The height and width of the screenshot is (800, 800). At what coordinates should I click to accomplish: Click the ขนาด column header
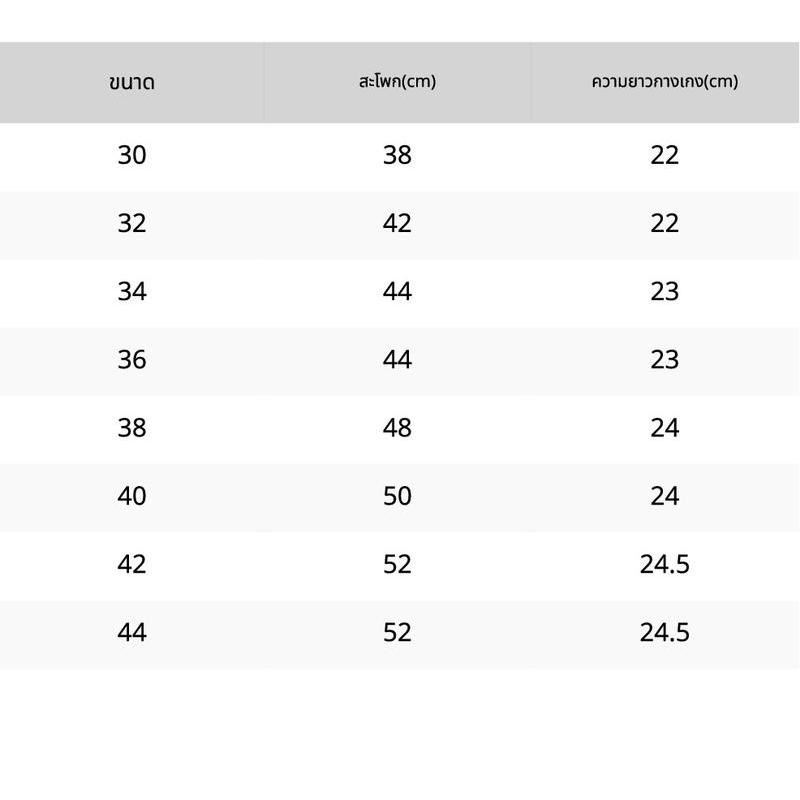tap(132, 82)
